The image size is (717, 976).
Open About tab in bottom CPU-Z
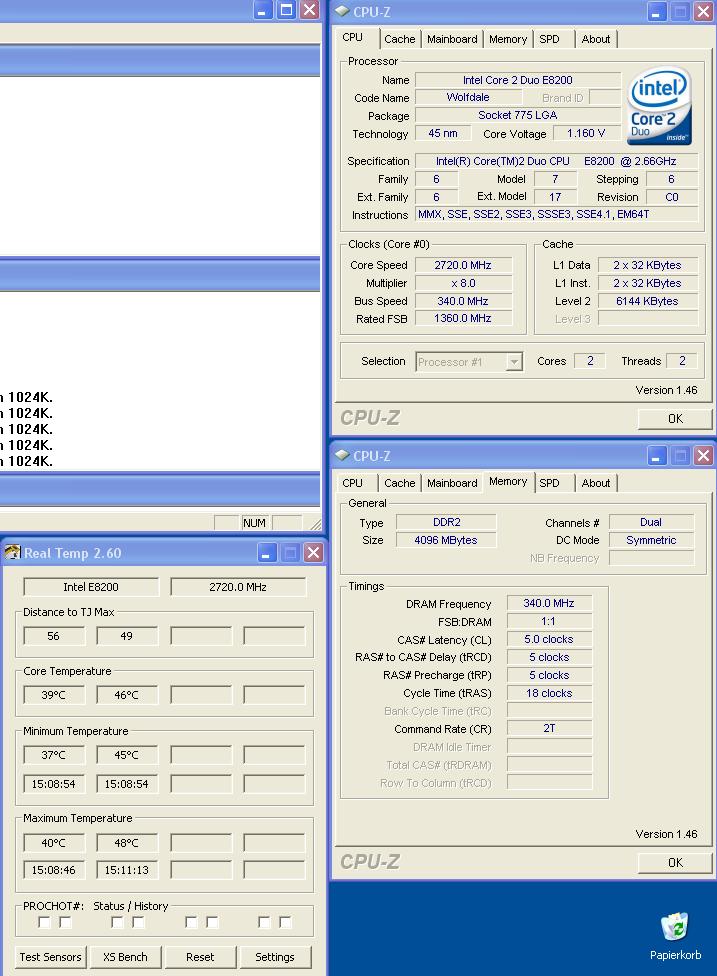[x=596, y=483]
